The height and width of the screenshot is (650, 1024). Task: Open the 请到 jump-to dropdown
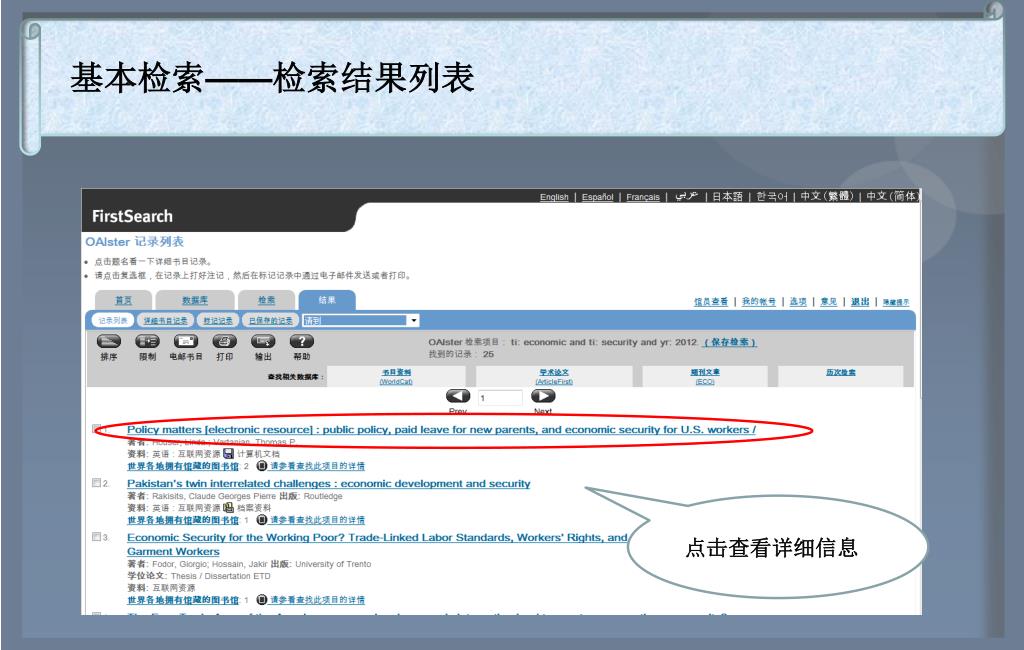click(360, 320)
